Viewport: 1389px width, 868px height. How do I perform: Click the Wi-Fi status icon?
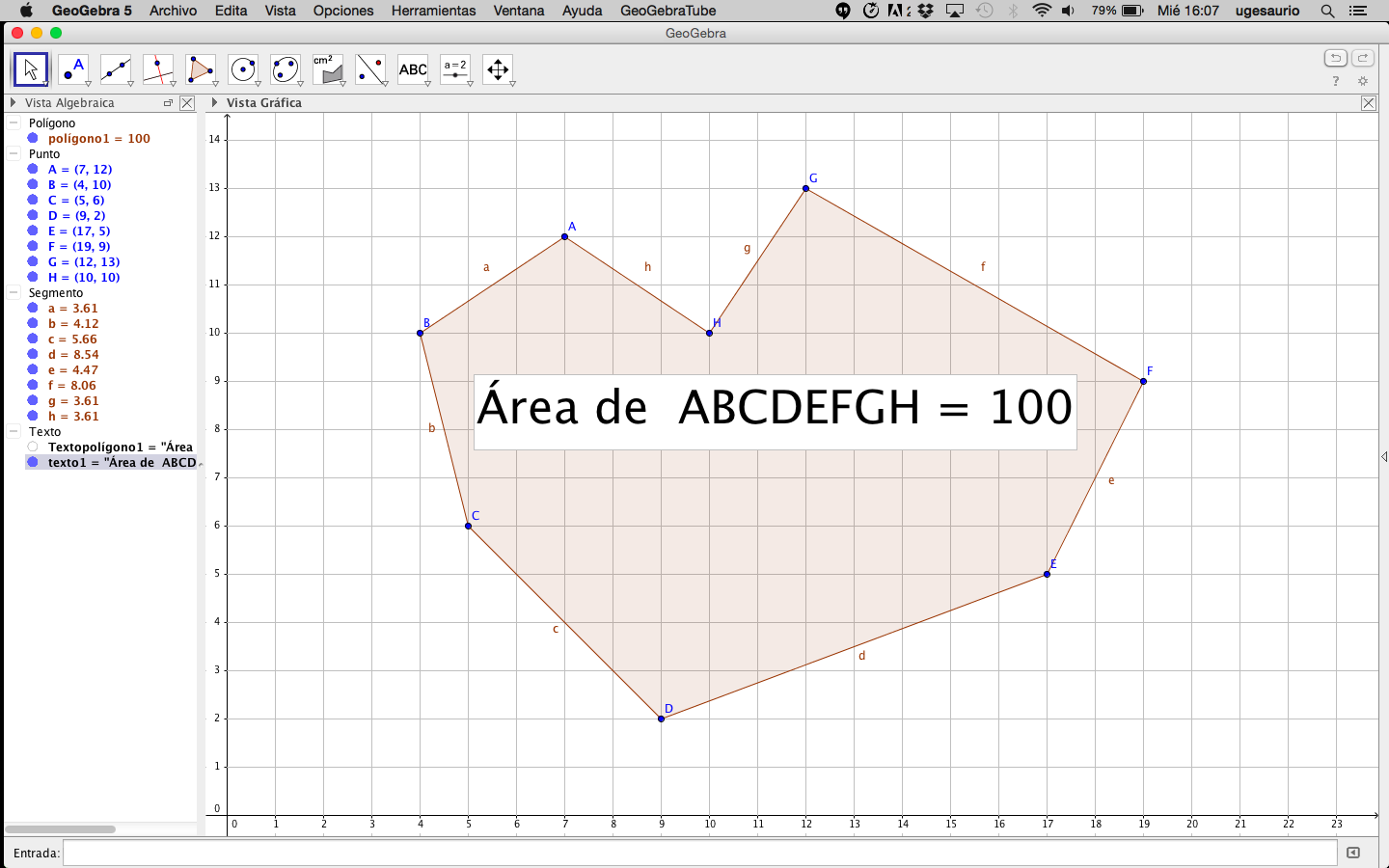coord(1042,11)
